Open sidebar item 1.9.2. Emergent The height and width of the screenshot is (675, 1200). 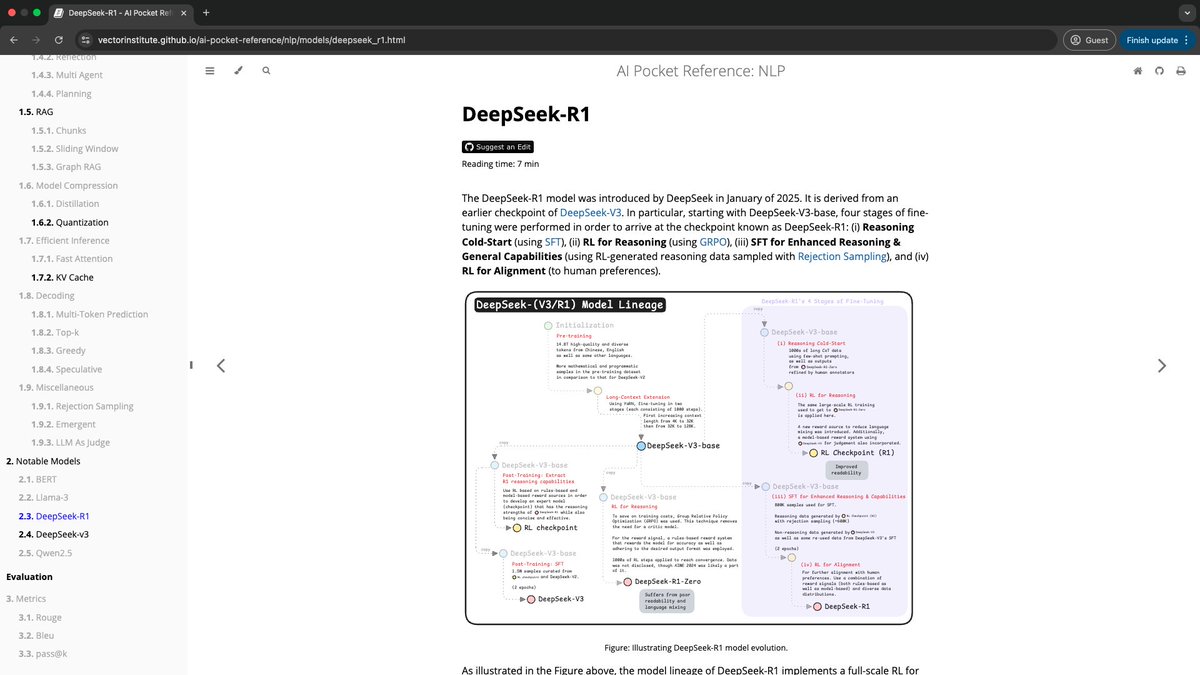point(62,424)
